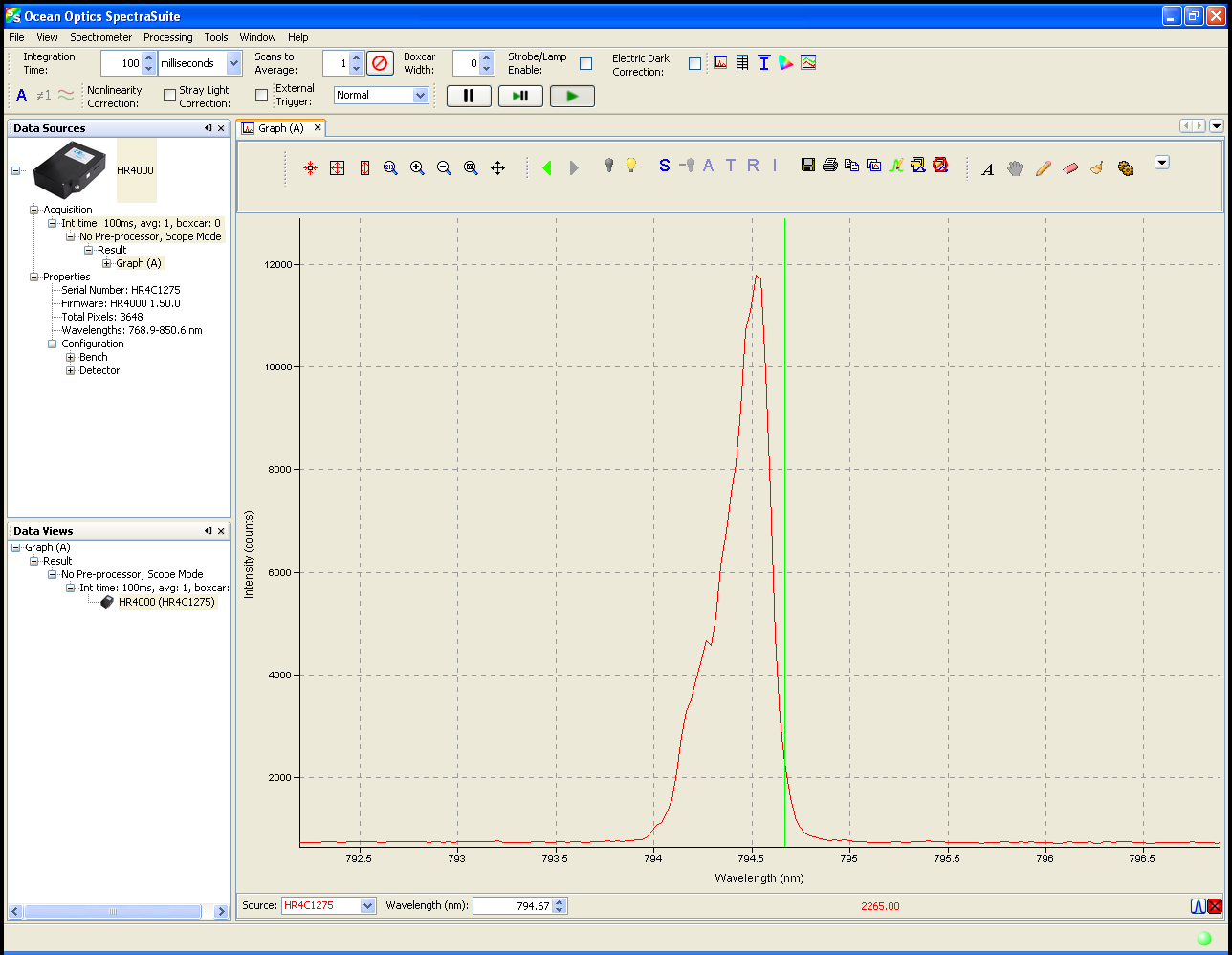Enable the Strobe/Lamp Enable checkbox
This screenshot has width=1232, height=955.
586,63
